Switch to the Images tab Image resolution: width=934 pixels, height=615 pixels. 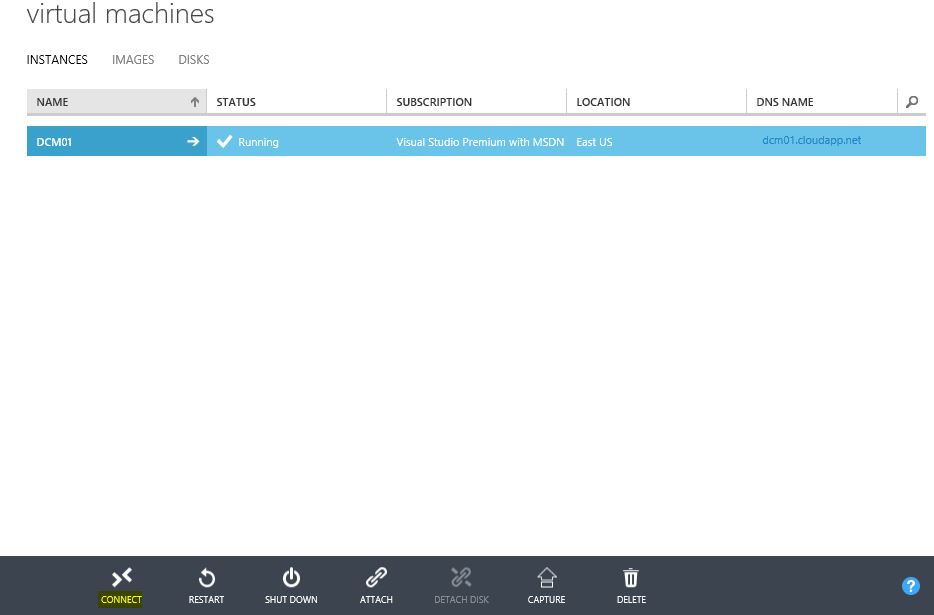tap(133, 60)
